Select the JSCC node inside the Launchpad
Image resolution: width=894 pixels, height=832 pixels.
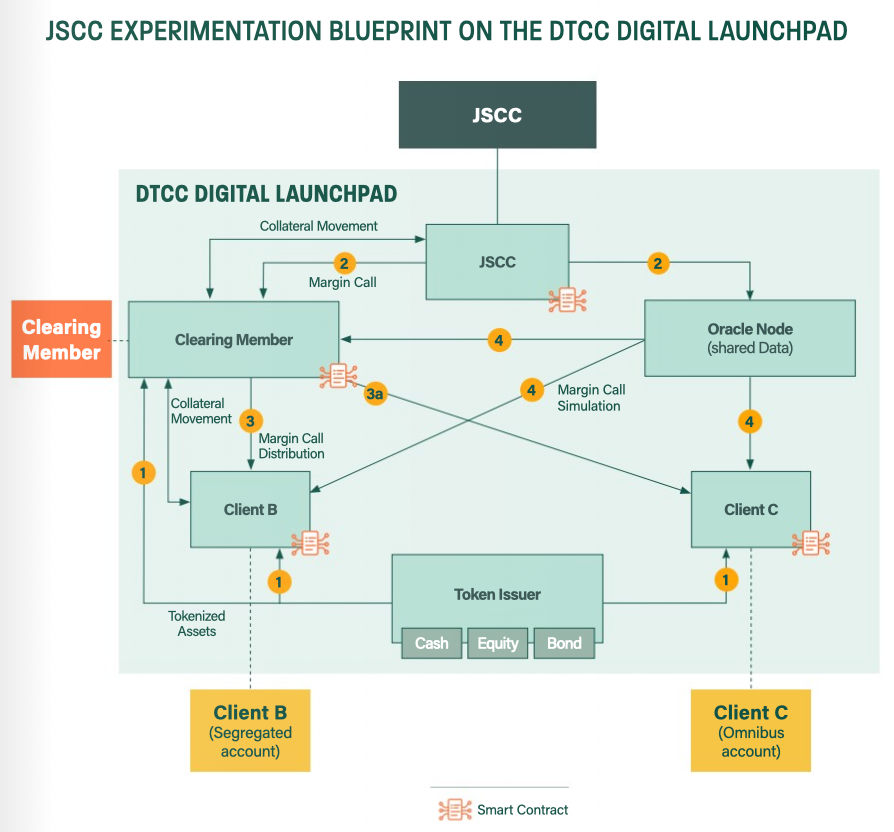point(497,262)
